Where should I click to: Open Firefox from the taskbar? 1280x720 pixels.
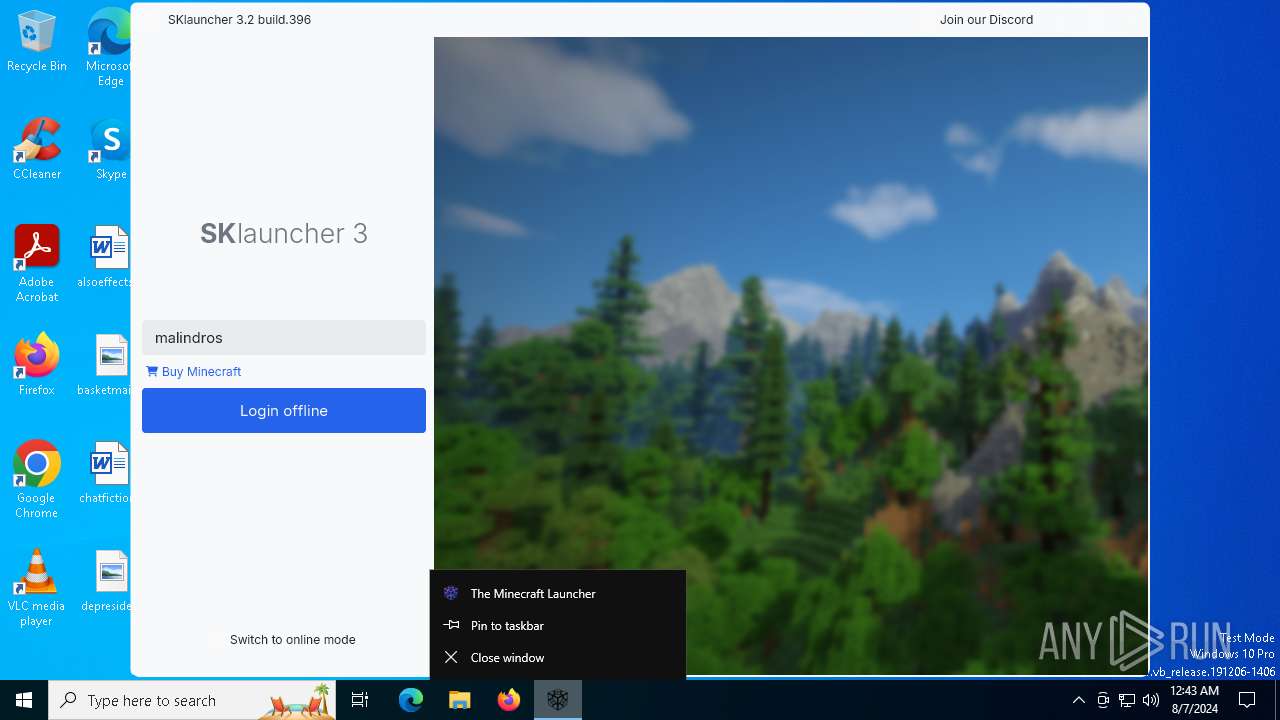click(509, 700)
